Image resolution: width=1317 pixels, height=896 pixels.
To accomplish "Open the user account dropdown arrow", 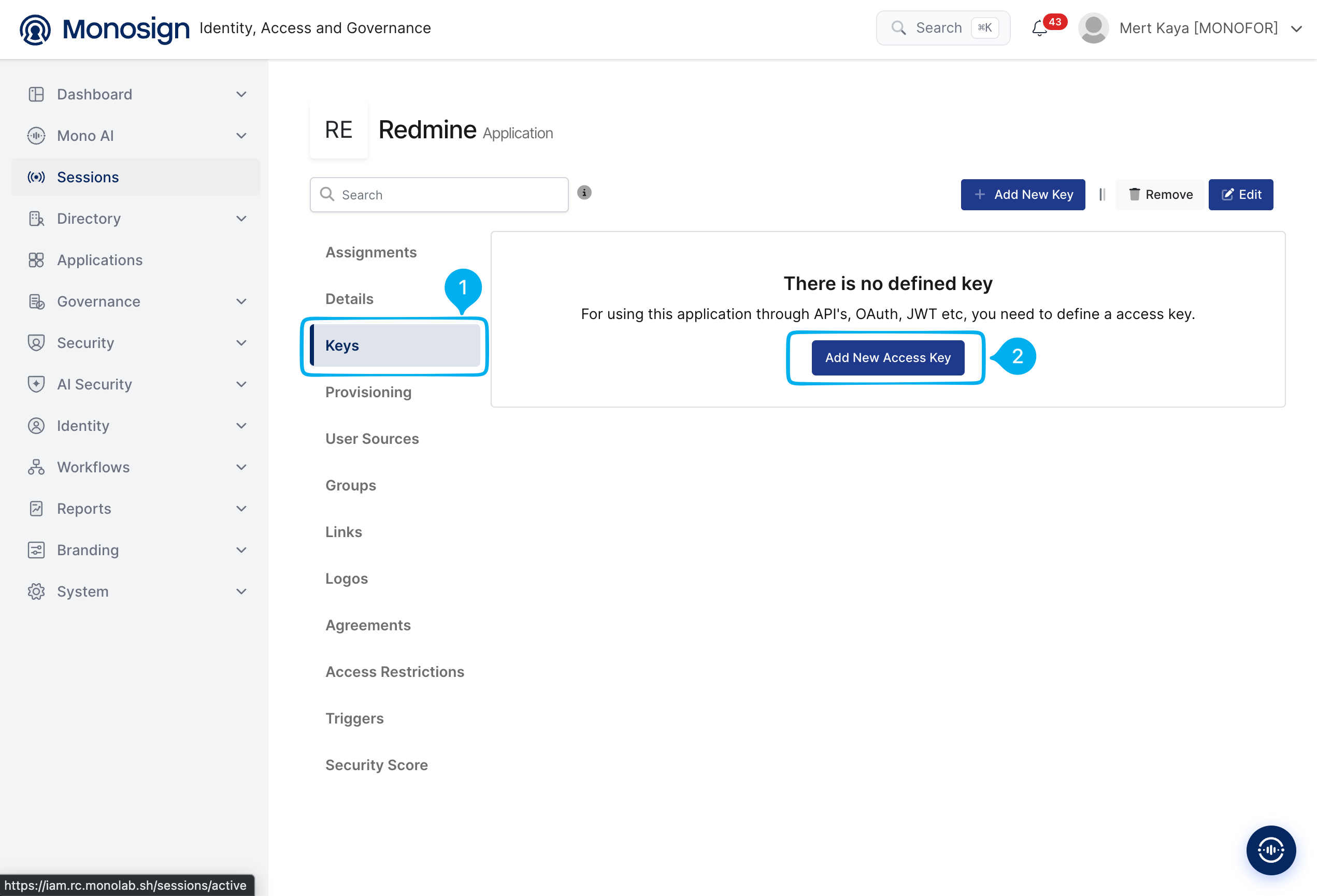I will pos(1296,29).
